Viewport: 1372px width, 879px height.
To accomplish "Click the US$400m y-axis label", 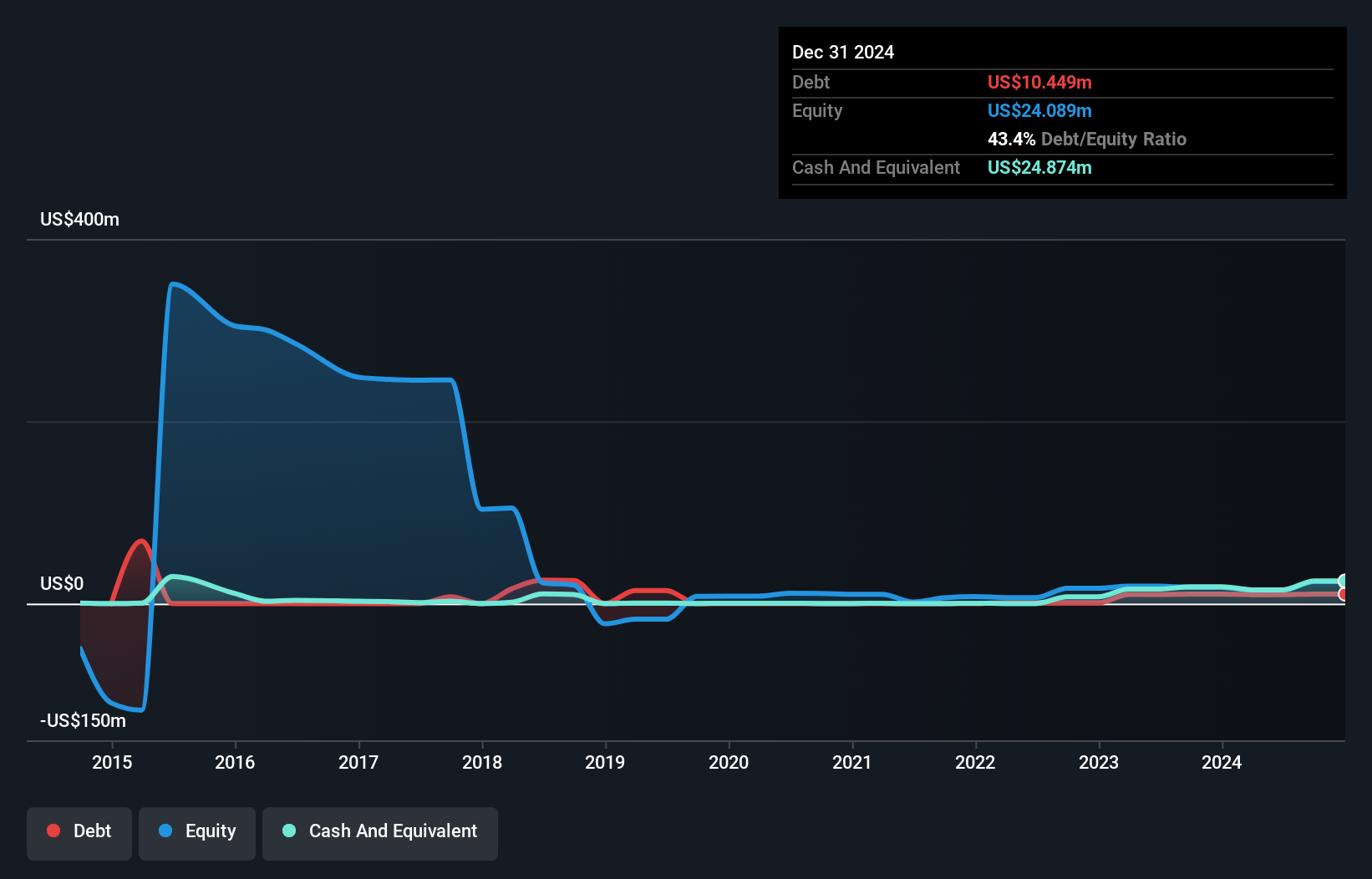I will [x=80, y=219].
